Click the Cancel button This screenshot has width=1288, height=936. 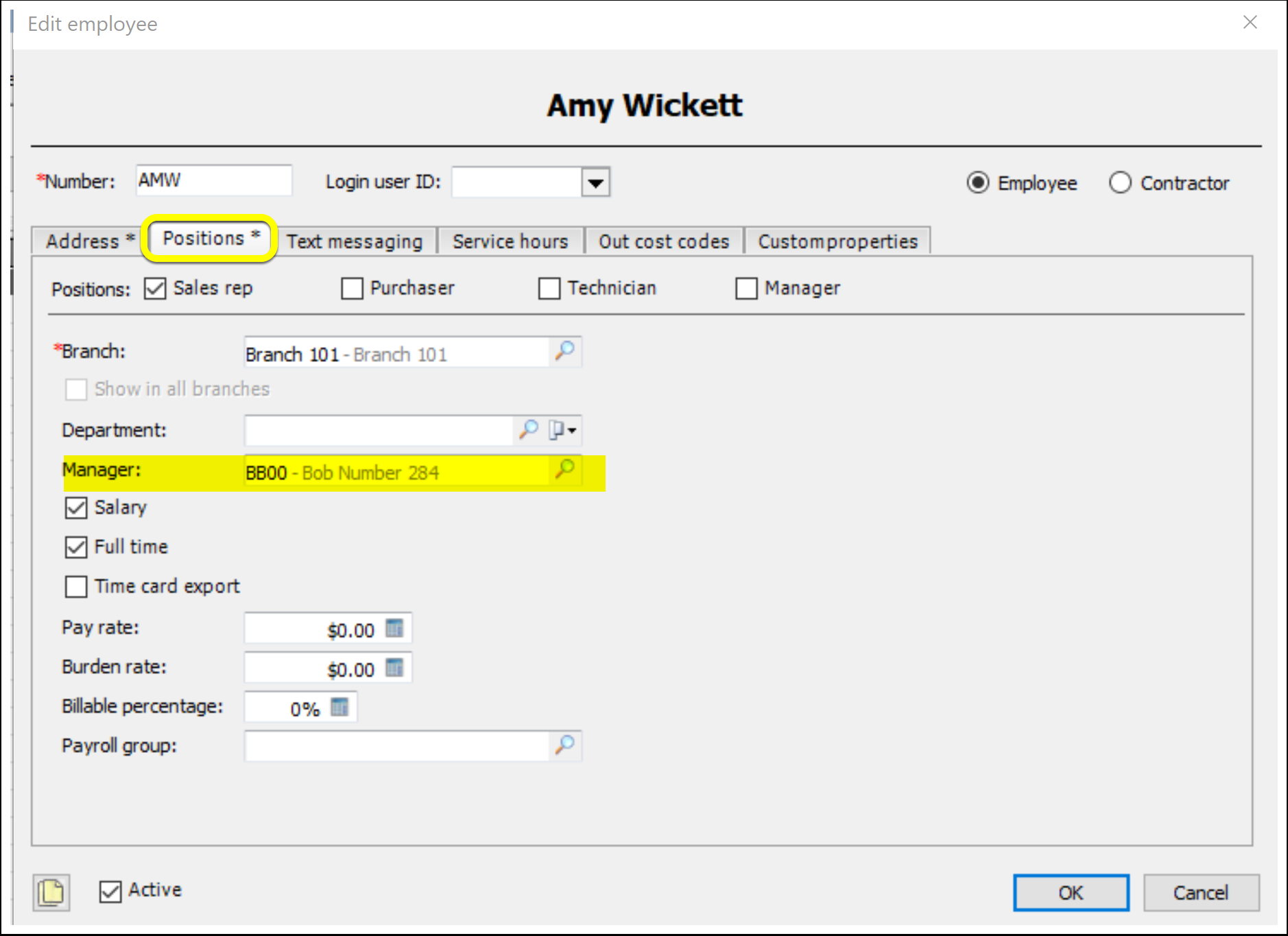pyautogui.click(x=1200, y=892)
